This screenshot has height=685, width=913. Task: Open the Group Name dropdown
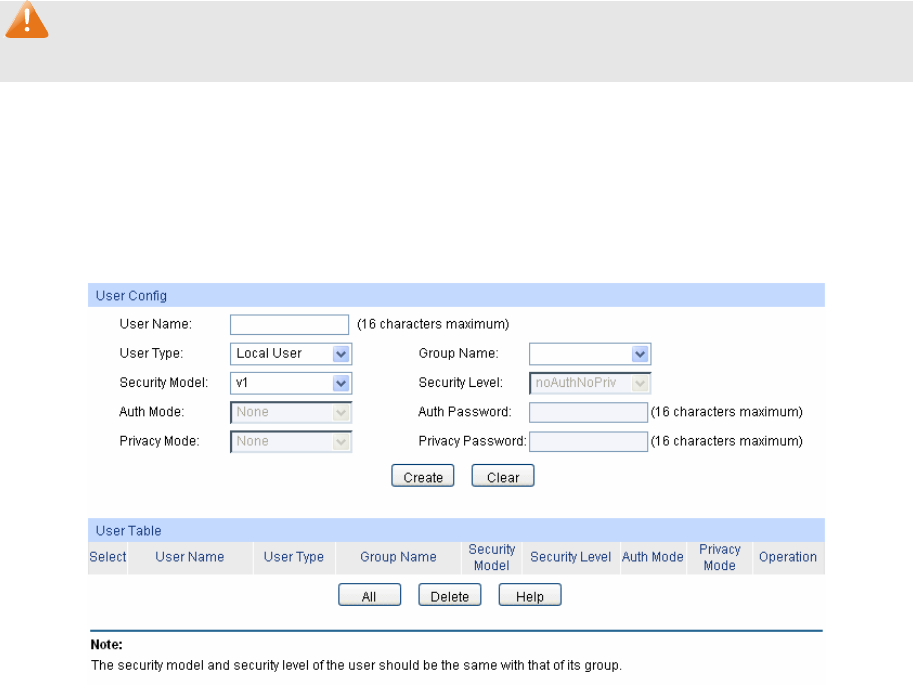click(590, 354)
